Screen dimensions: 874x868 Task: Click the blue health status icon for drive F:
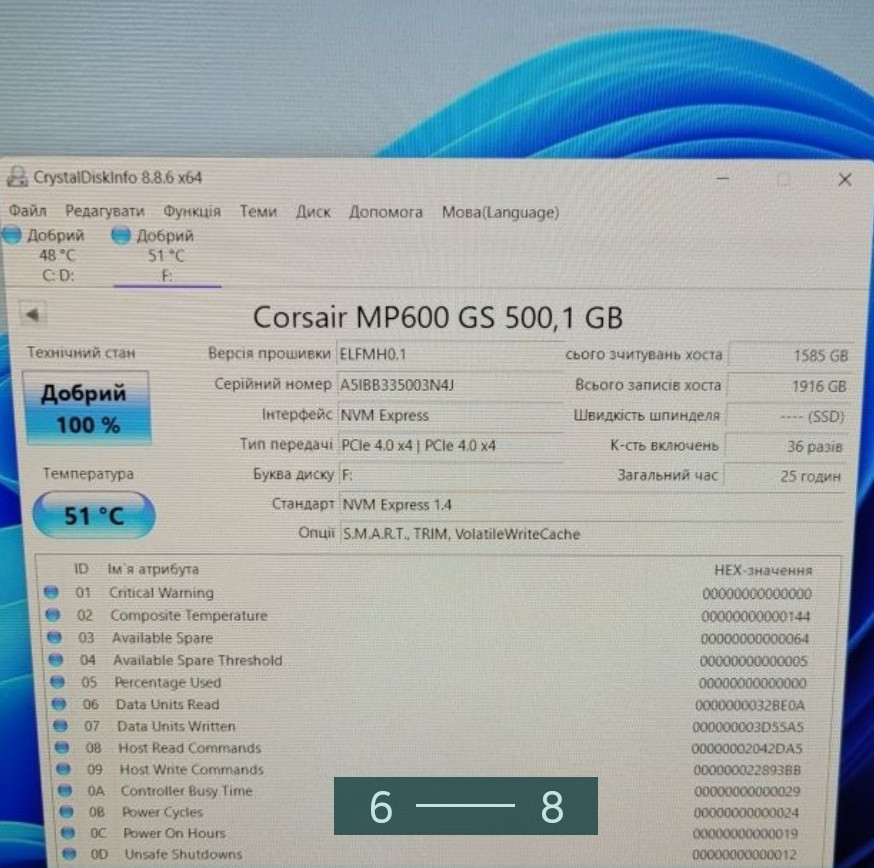121,235
